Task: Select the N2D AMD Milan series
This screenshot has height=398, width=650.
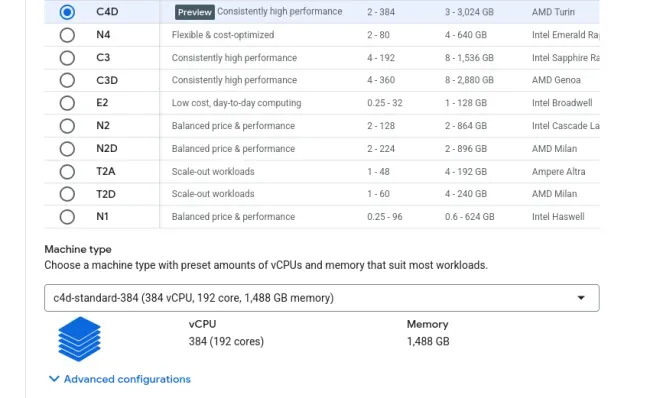Action: (x=67, y=148)
